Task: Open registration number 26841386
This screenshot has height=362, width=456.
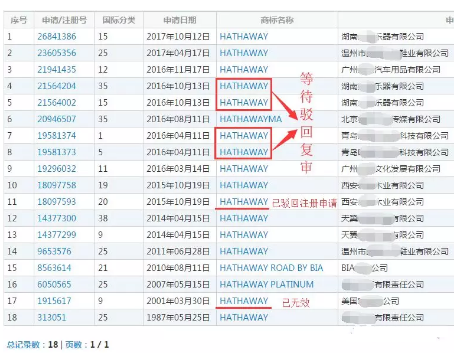Action: pos(57,36)
